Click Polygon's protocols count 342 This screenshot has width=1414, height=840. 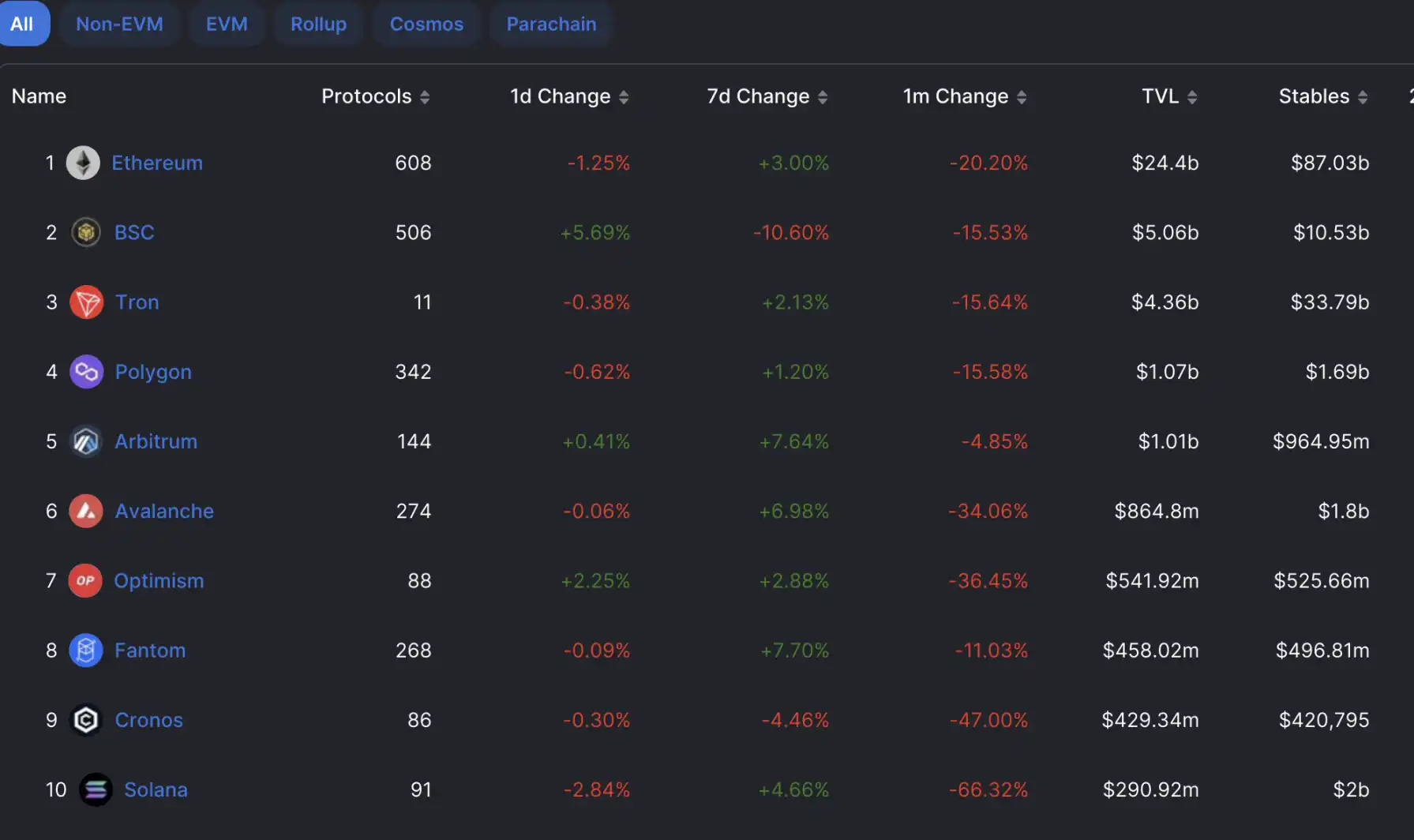[413, 372]
